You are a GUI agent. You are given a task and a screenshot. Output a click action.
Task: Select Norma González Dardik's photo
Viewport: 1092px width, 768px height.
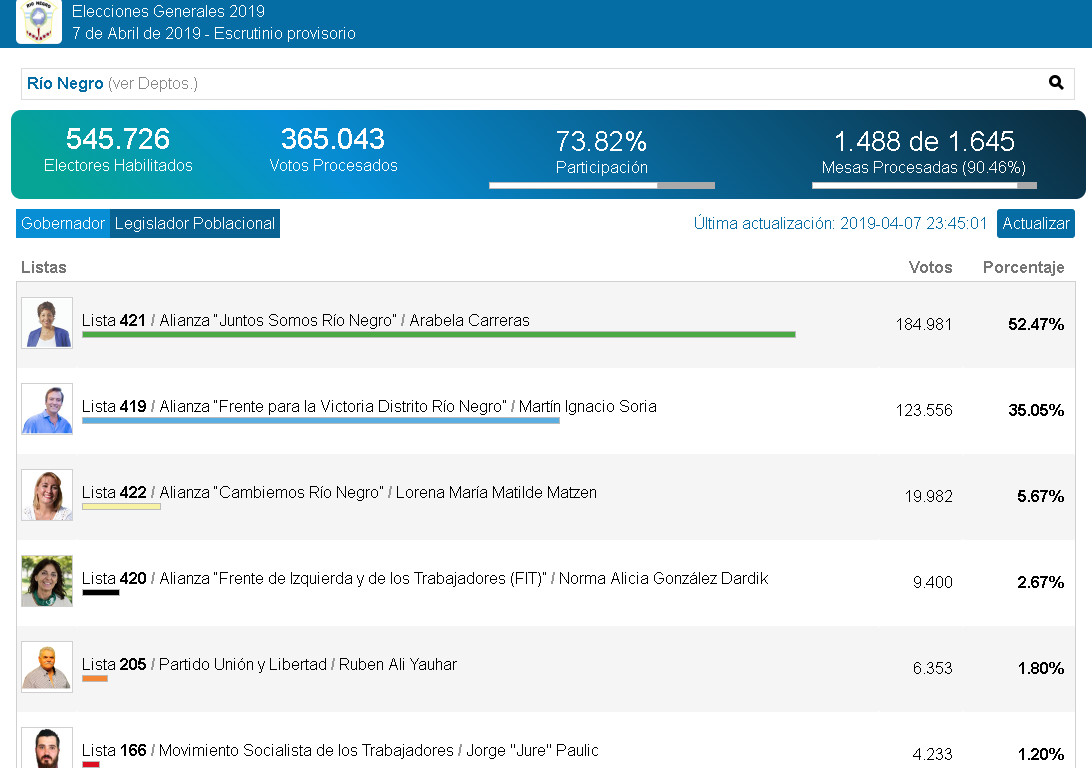pyautogui.click(x=47, y=581)
